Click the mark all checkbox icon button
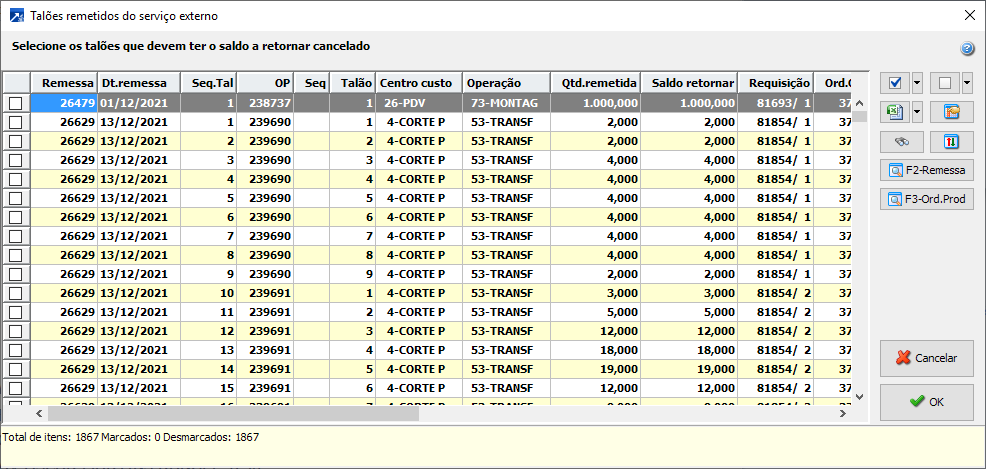This screenshot has width=986, height=469. (x=894, y=83)
